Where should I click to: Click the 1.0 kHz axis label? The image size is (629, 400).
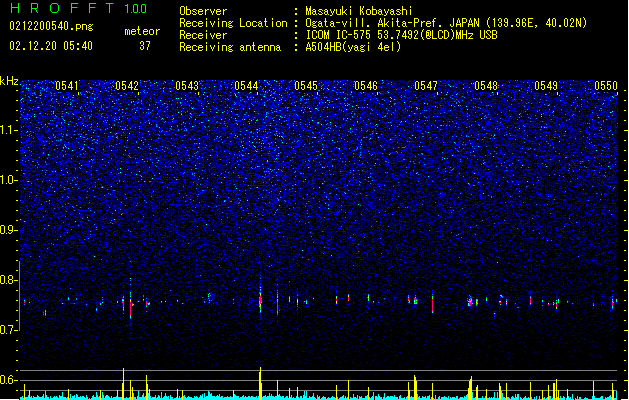pos(9,180)
